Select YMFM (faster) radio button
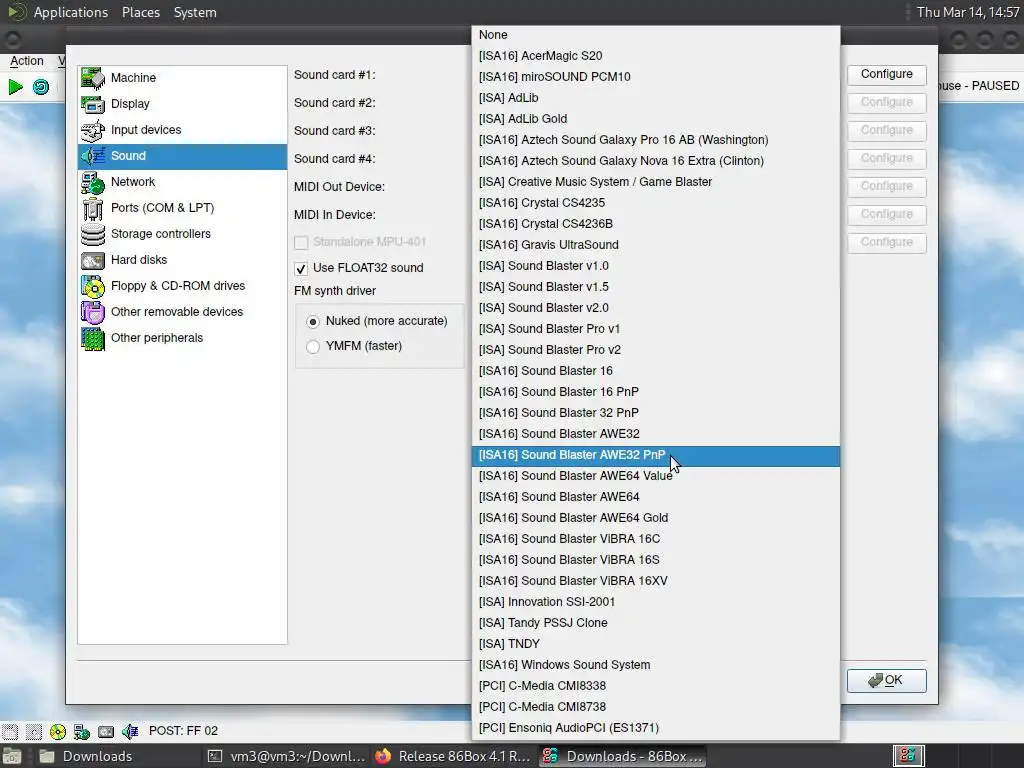 click(x=313, y=346)
